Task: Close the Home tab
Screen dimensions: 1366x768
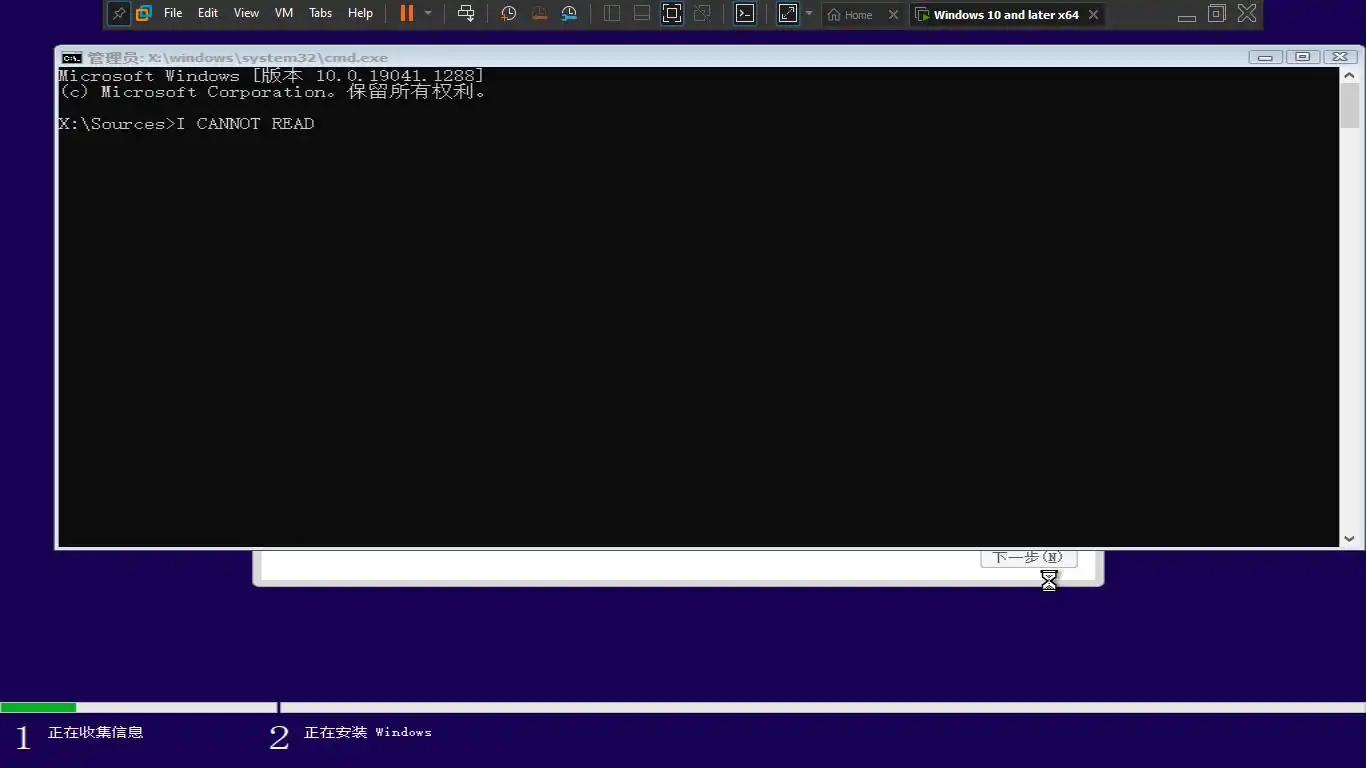Action: [894, 15]
